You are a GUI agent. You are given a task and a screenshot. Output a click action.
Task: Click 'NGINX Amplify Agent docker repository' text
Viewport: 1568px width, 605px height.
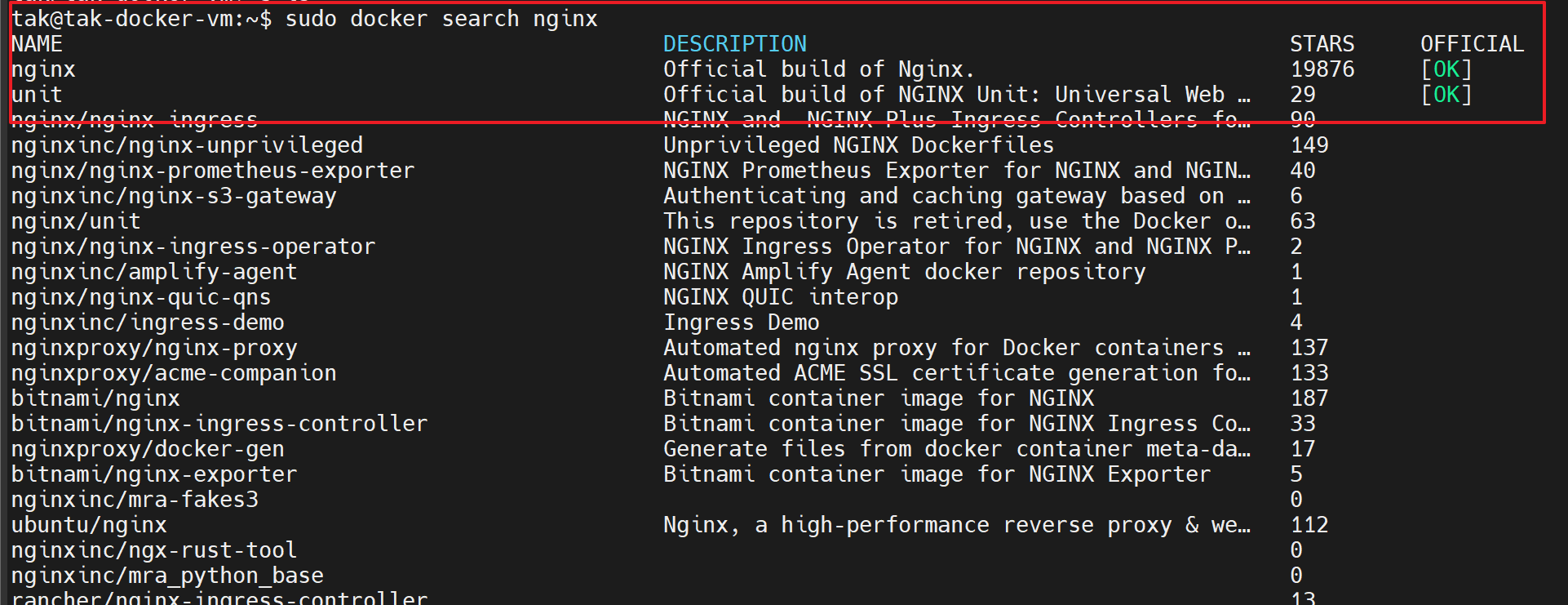tap(905, 272)
